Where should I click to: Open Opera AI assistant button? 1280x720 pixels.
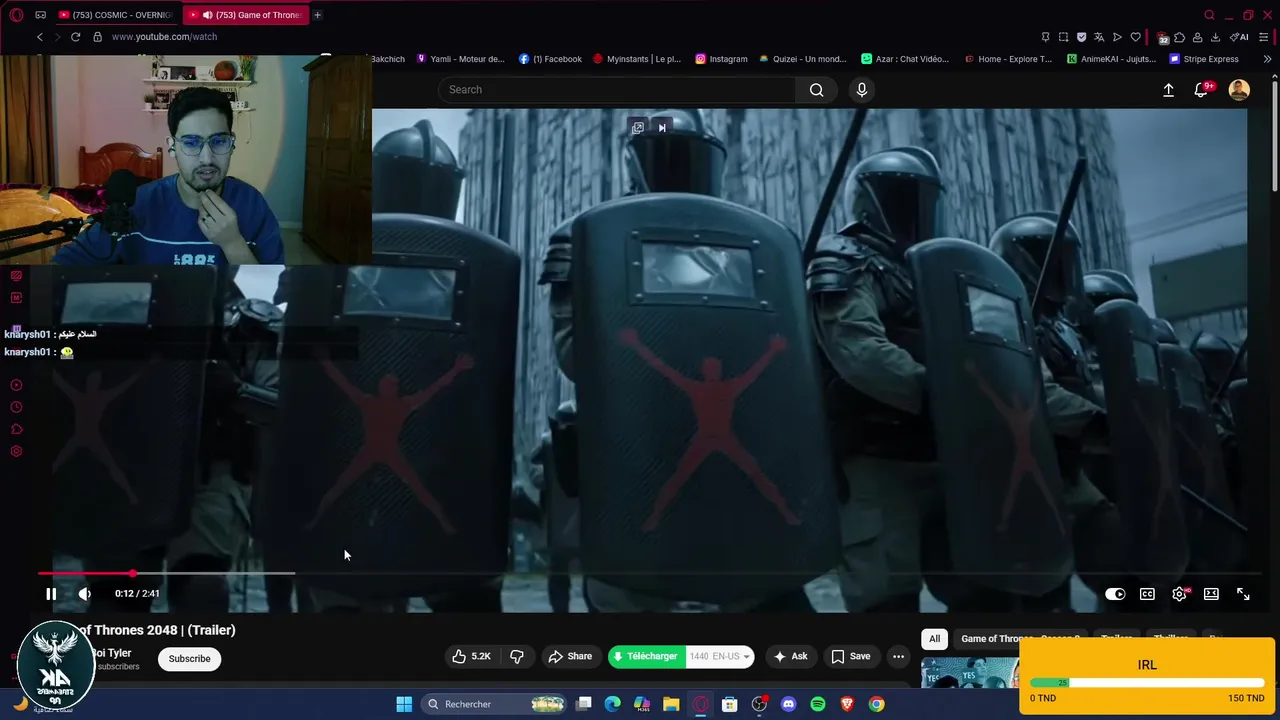point(1239,37)
